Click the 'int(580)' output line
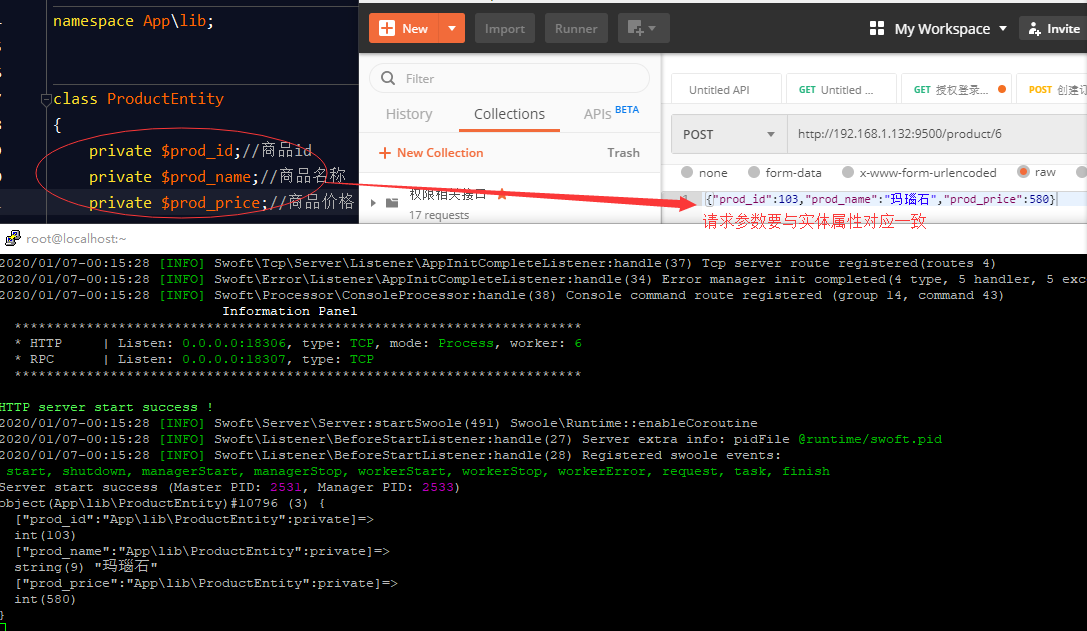This screenshot has height=631, width=1087. tap(45, 599)
